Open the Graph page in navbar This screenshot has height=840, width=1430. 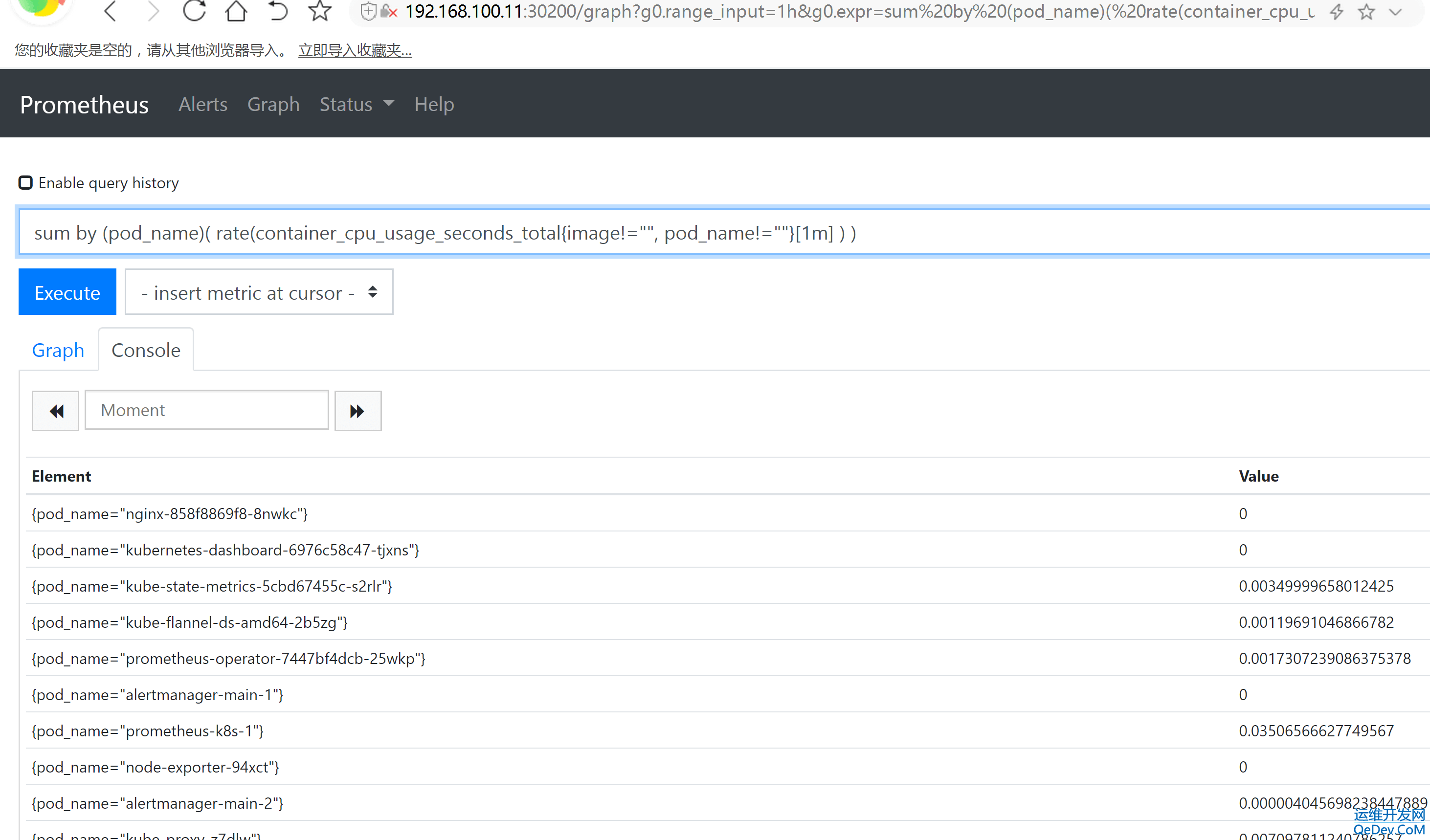click(273, 104)
